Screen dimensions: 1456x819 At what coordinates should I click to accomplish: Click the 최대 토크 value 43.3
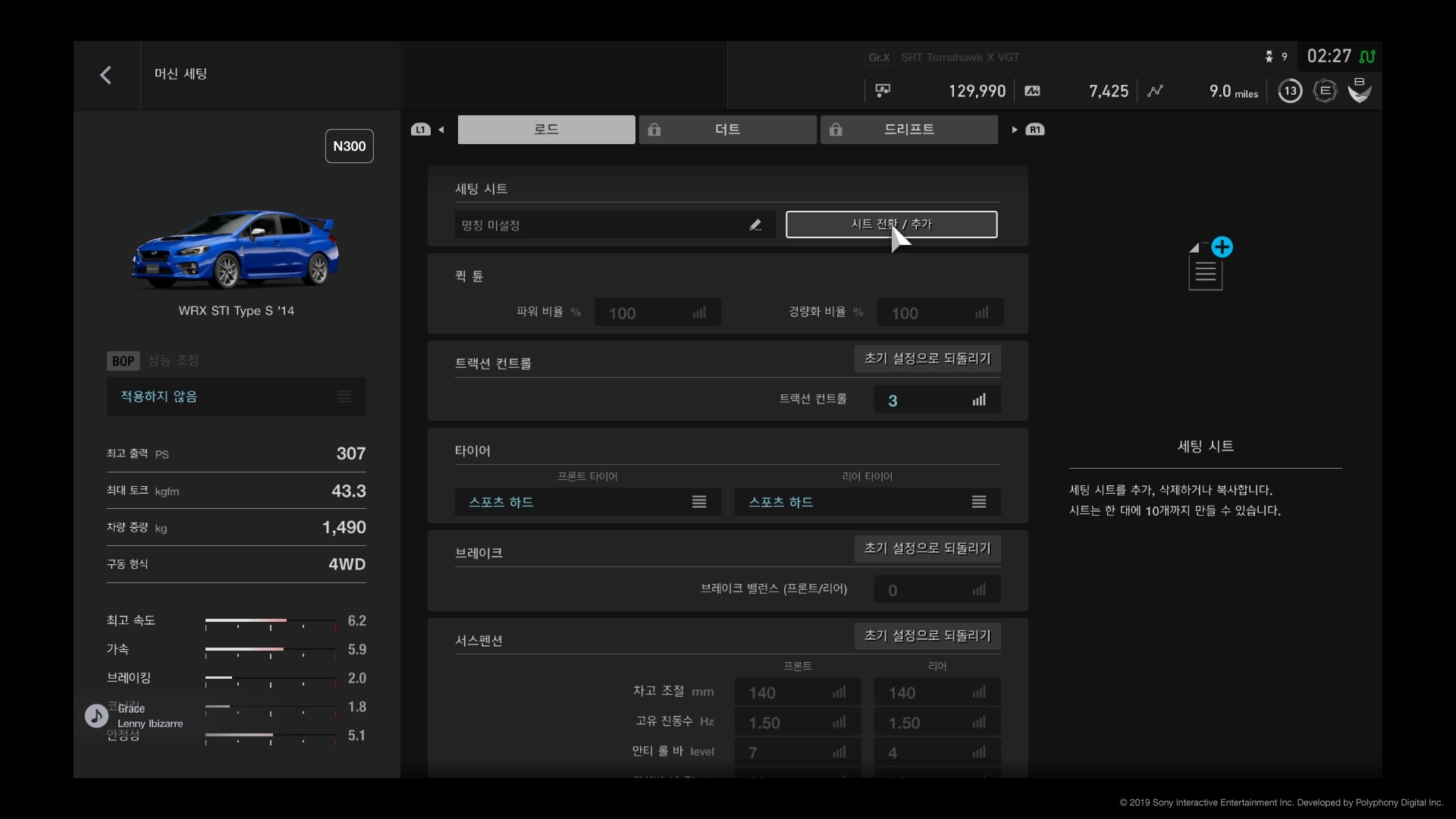[x=349, y=491]
